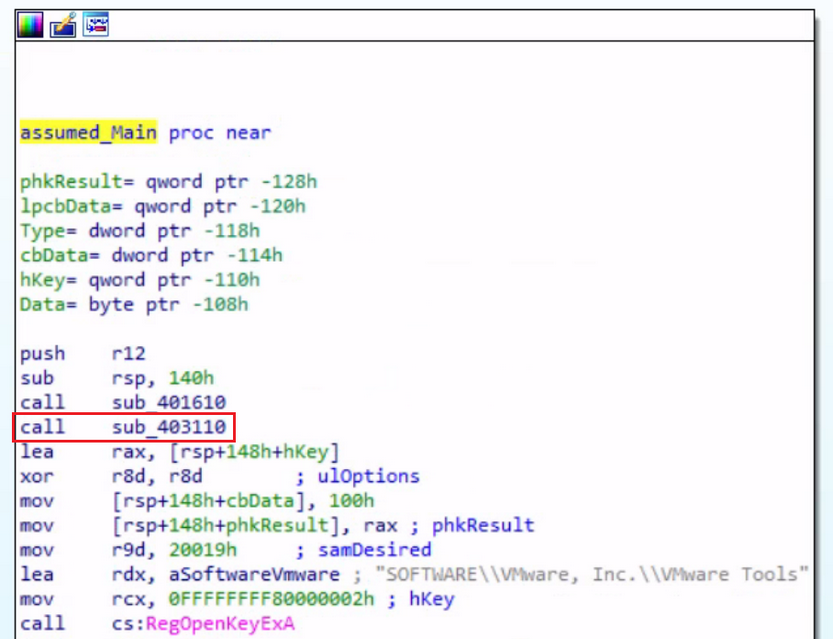Click the node color palette icon
Screen dimensions: 833x639
pos(30,25)
